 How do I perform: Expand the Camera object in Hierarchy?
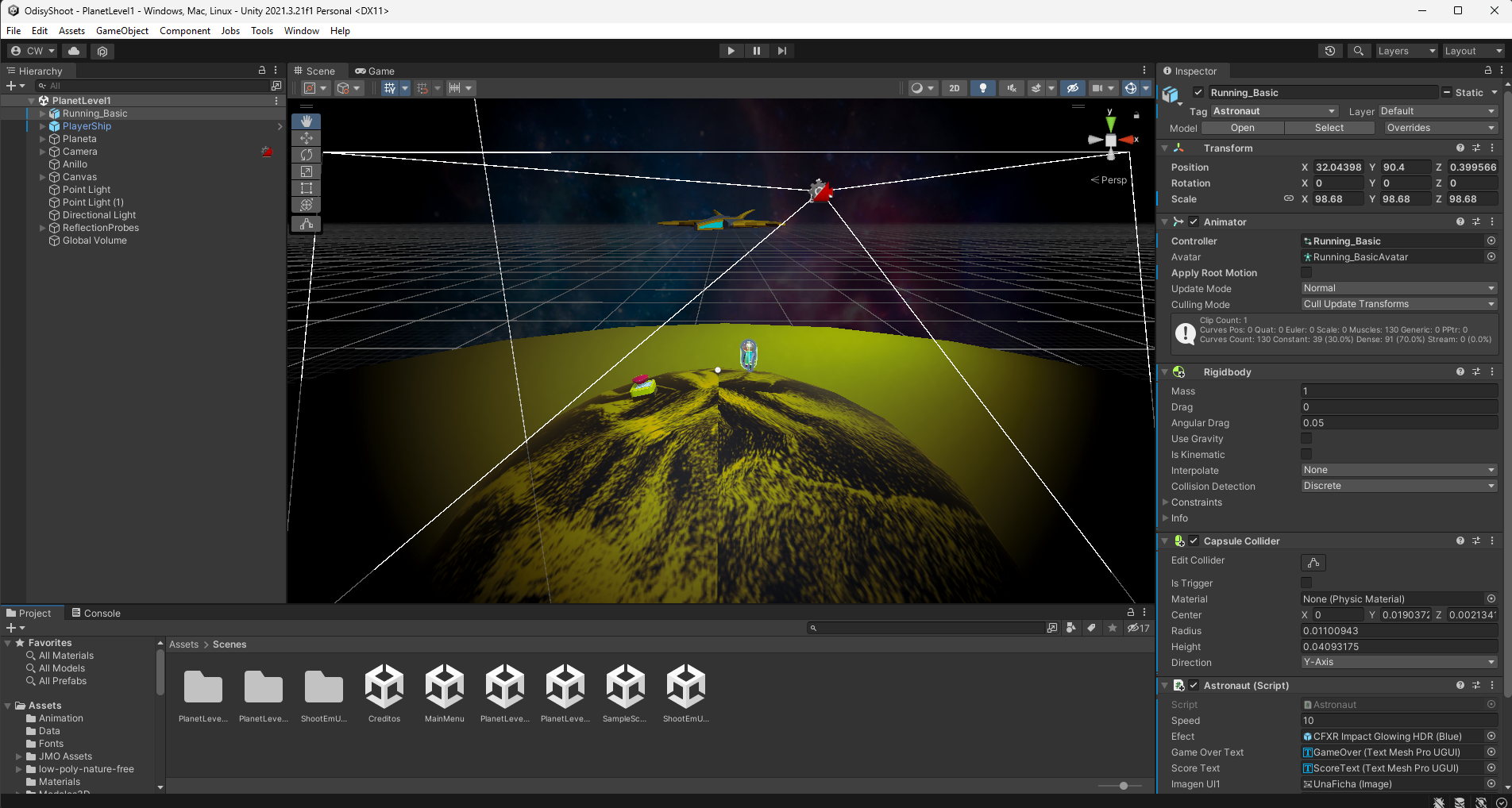43,152
